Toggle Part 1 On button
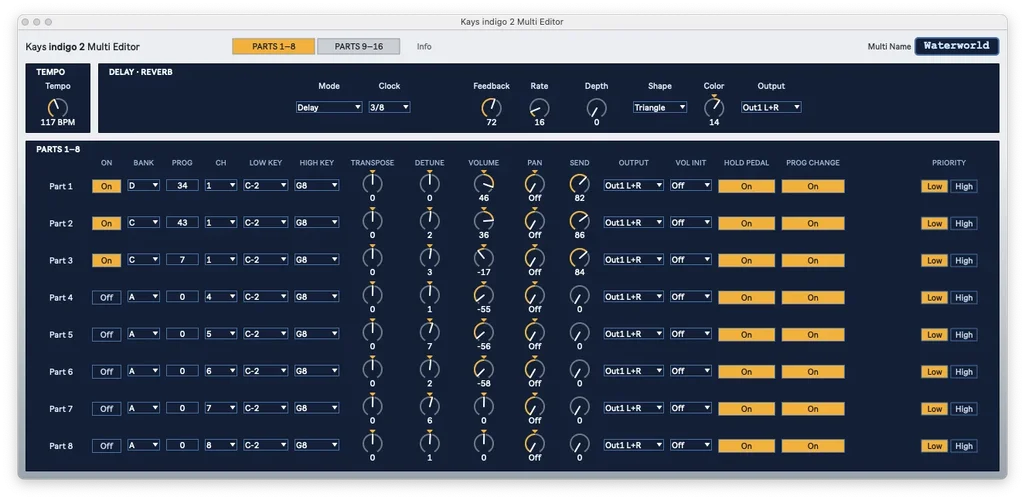The width and height of the screenshot is (1025, 500). point(107,186)
